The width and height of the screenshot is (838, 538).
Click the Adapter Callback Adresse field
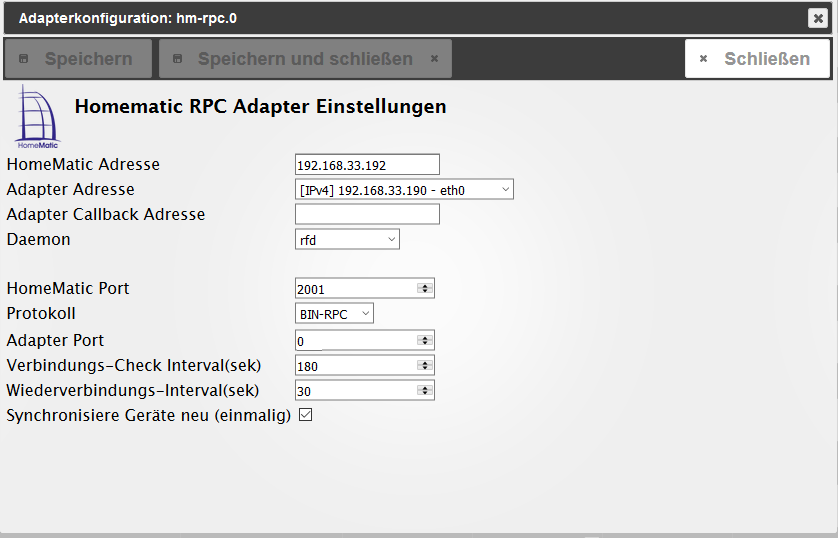[367, 214]
